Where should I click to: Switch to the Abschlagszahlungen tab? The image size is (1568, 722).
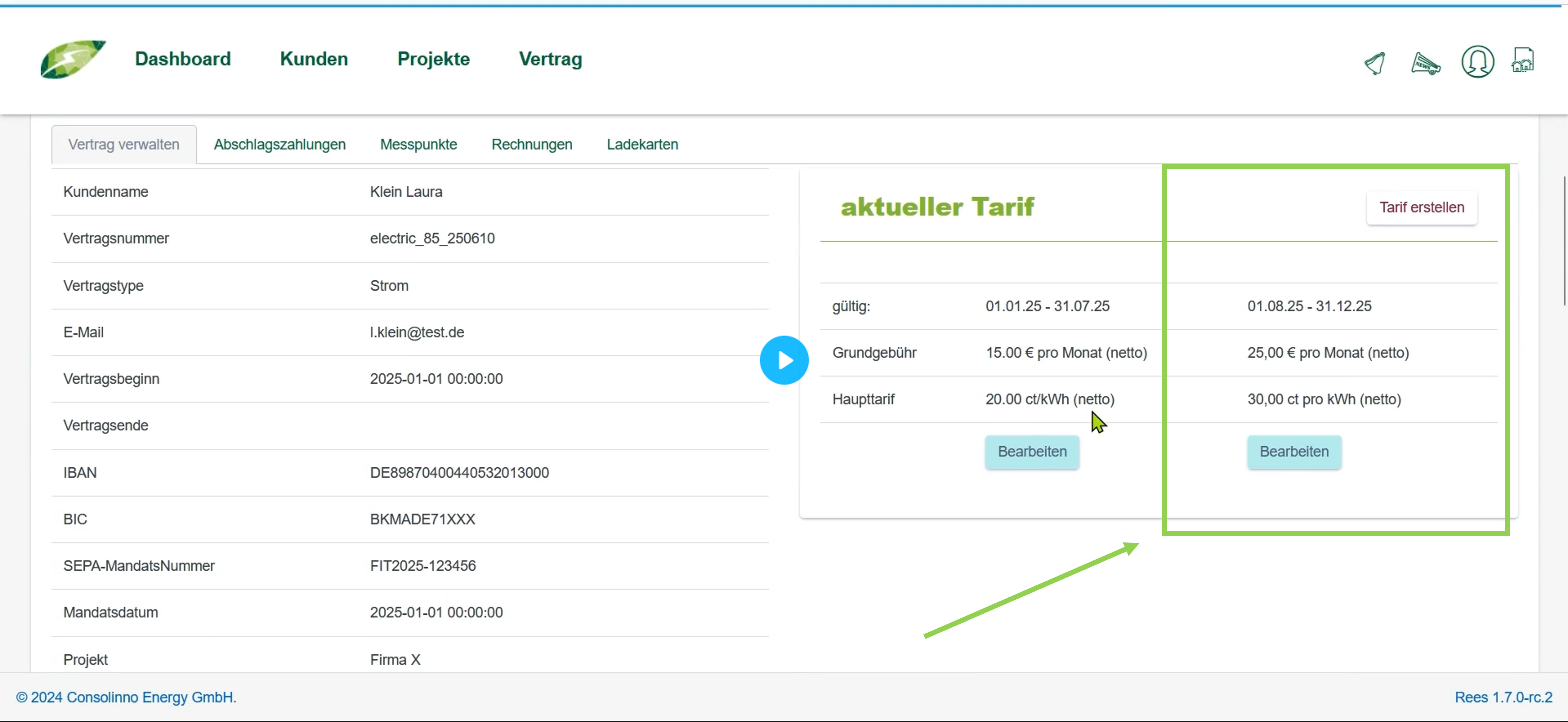click(x=279, y=145)
